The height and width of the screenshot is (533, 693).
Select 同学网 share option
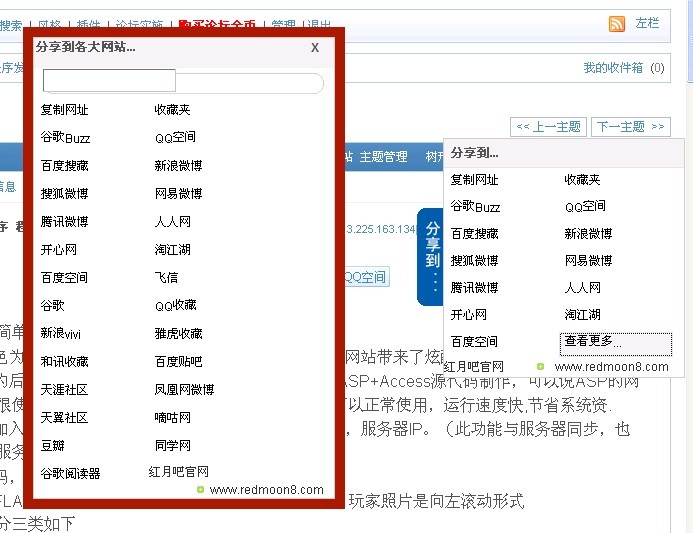172,445
